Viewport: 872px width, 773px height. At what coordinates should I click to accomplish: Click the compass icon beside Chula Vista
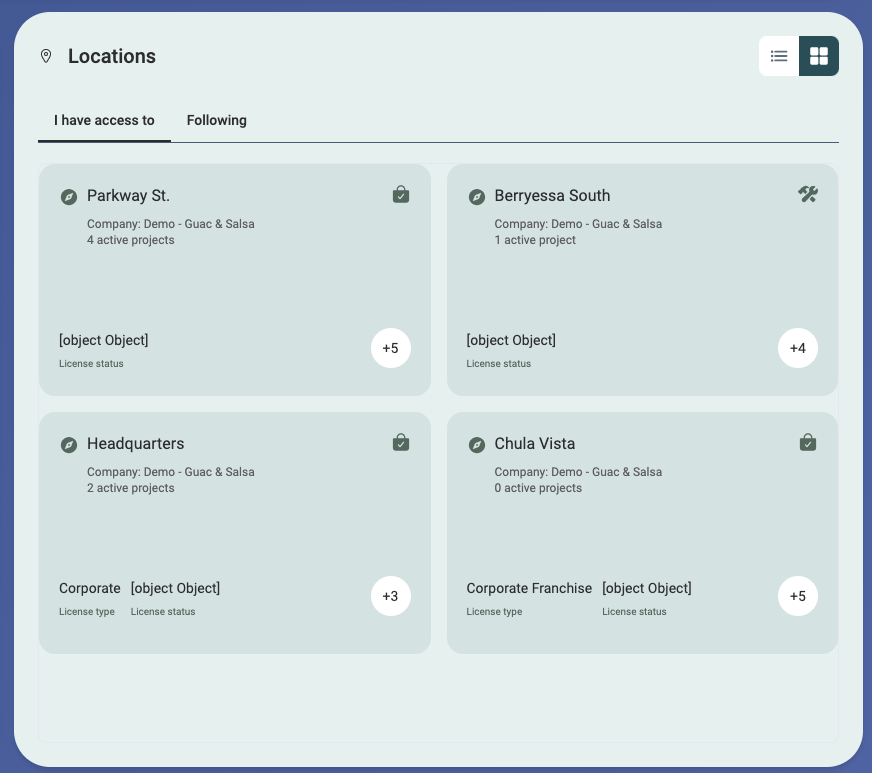tap(477, 445)
